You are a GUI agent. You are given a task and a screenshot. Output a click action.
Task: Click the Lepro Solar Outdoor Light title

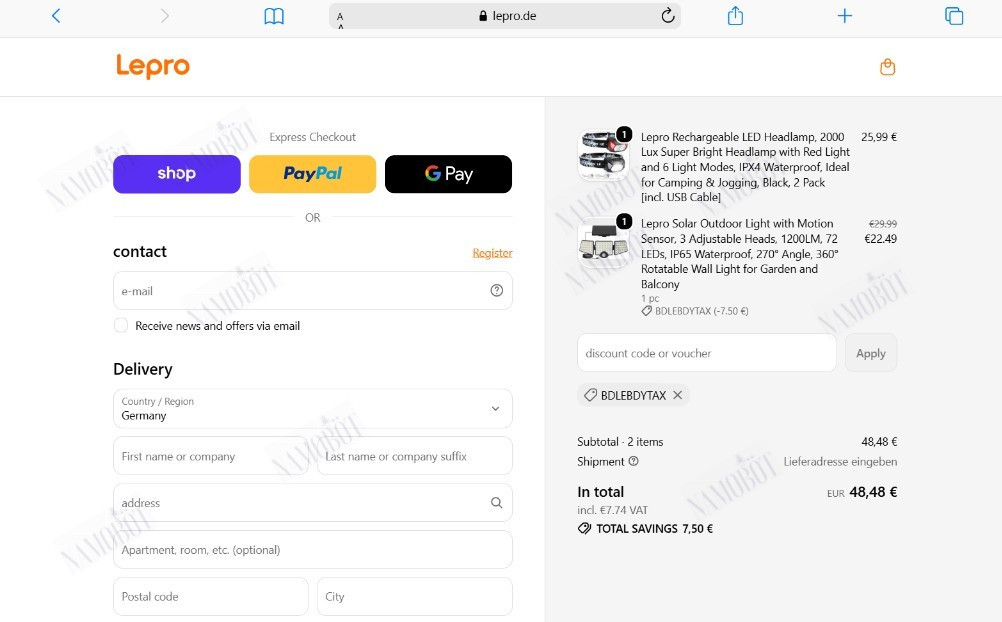point(739,254)
